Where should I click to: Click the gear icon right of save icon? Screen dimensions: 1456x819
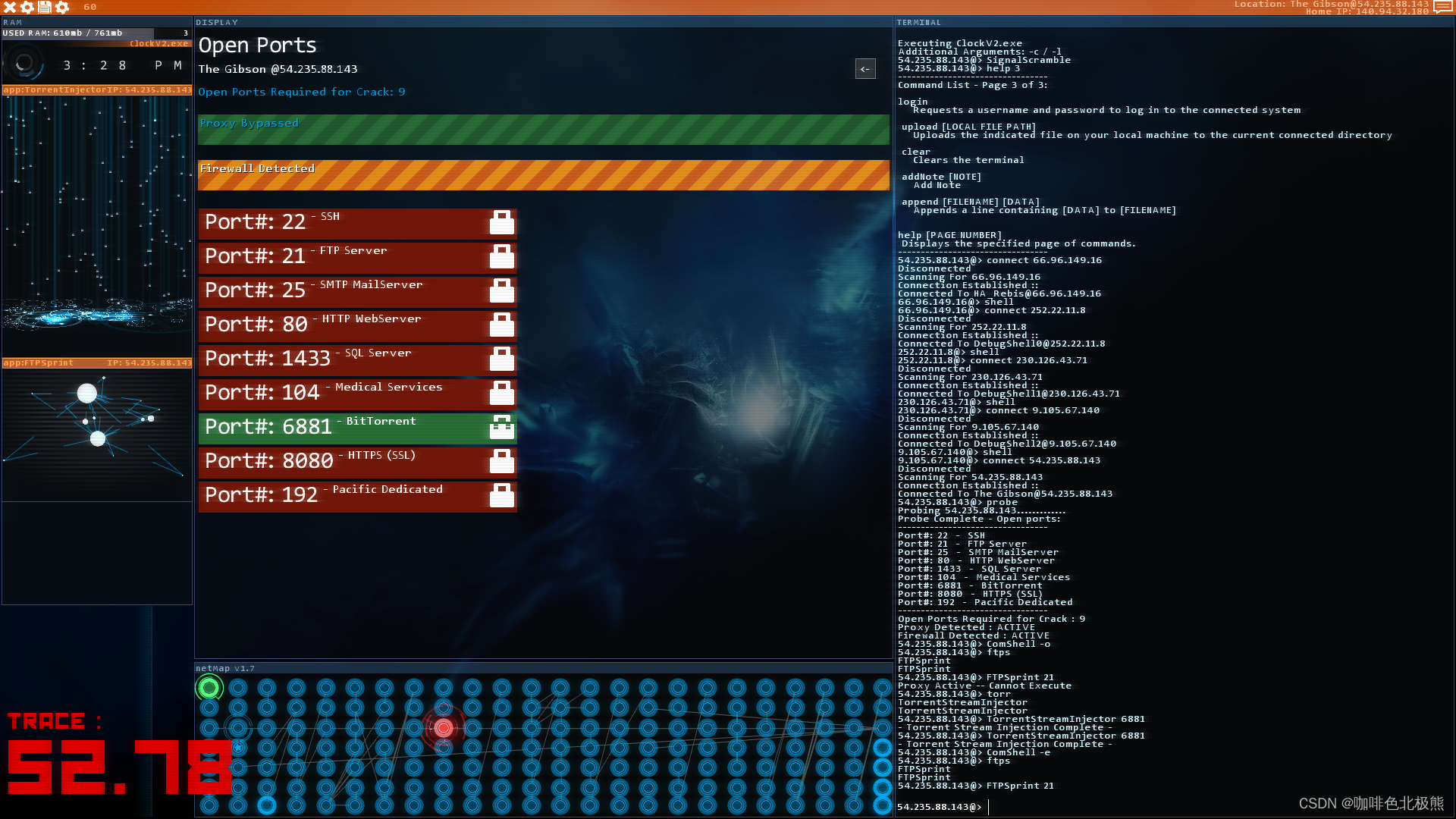[x=62, y=7]
